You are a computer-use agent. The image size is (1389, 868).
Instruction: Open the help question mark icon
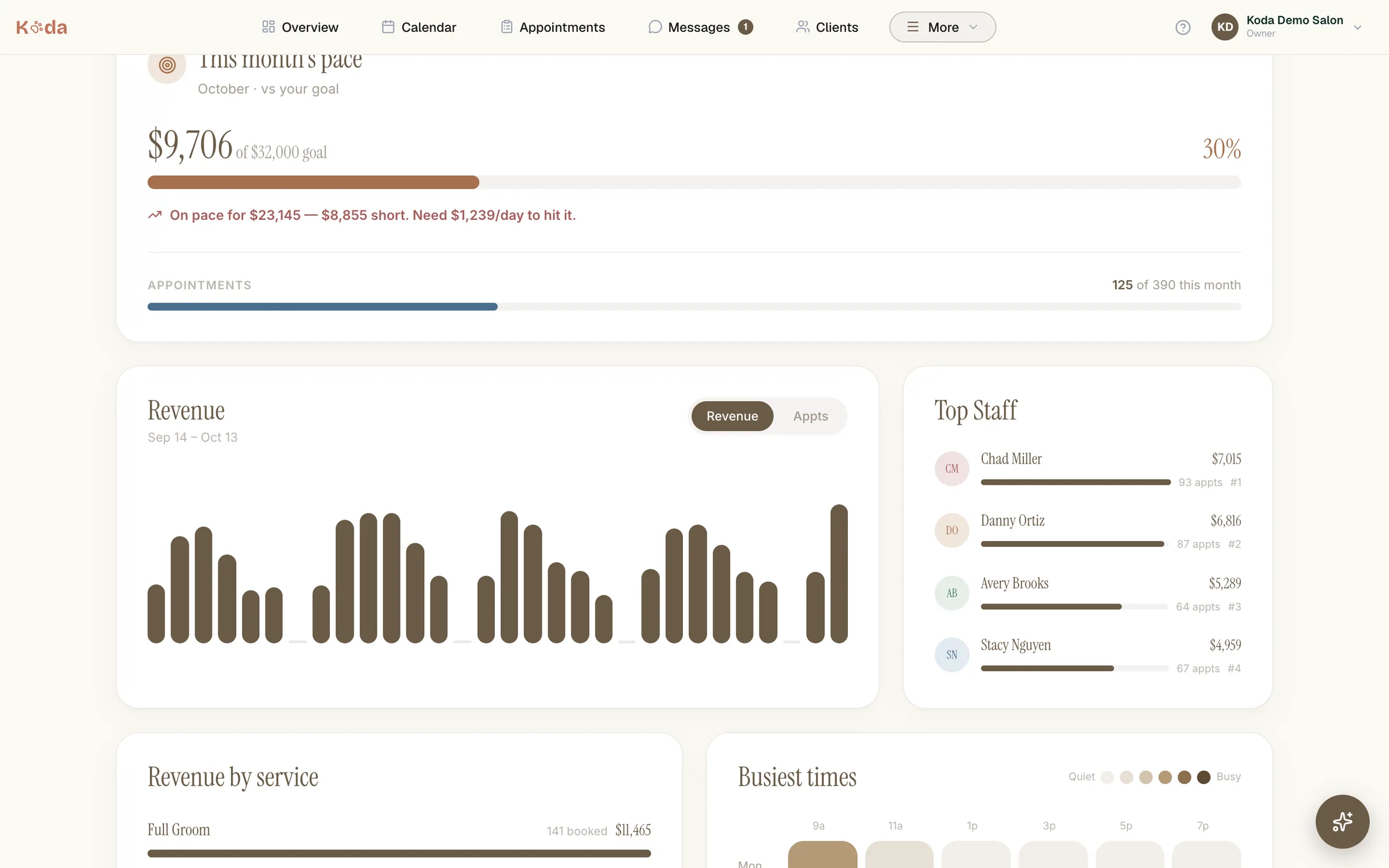(x=1183, y=27)
